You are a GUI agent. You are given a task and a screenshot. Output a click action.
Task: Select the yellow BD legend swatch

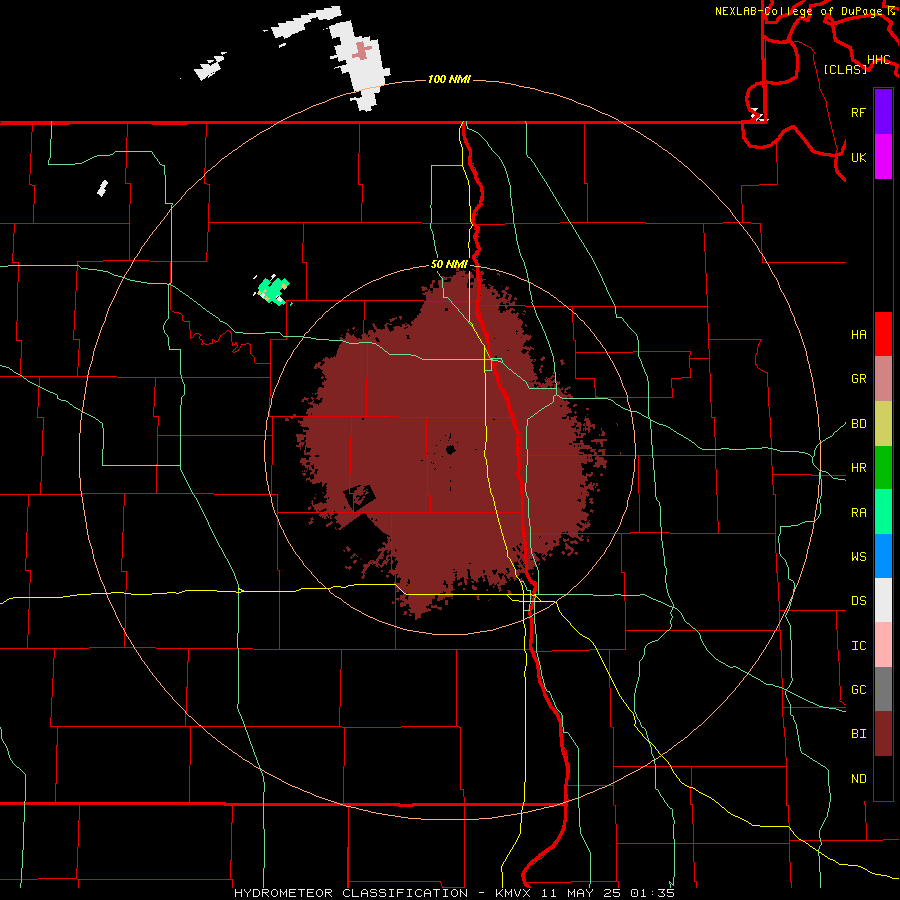(883, 424)
